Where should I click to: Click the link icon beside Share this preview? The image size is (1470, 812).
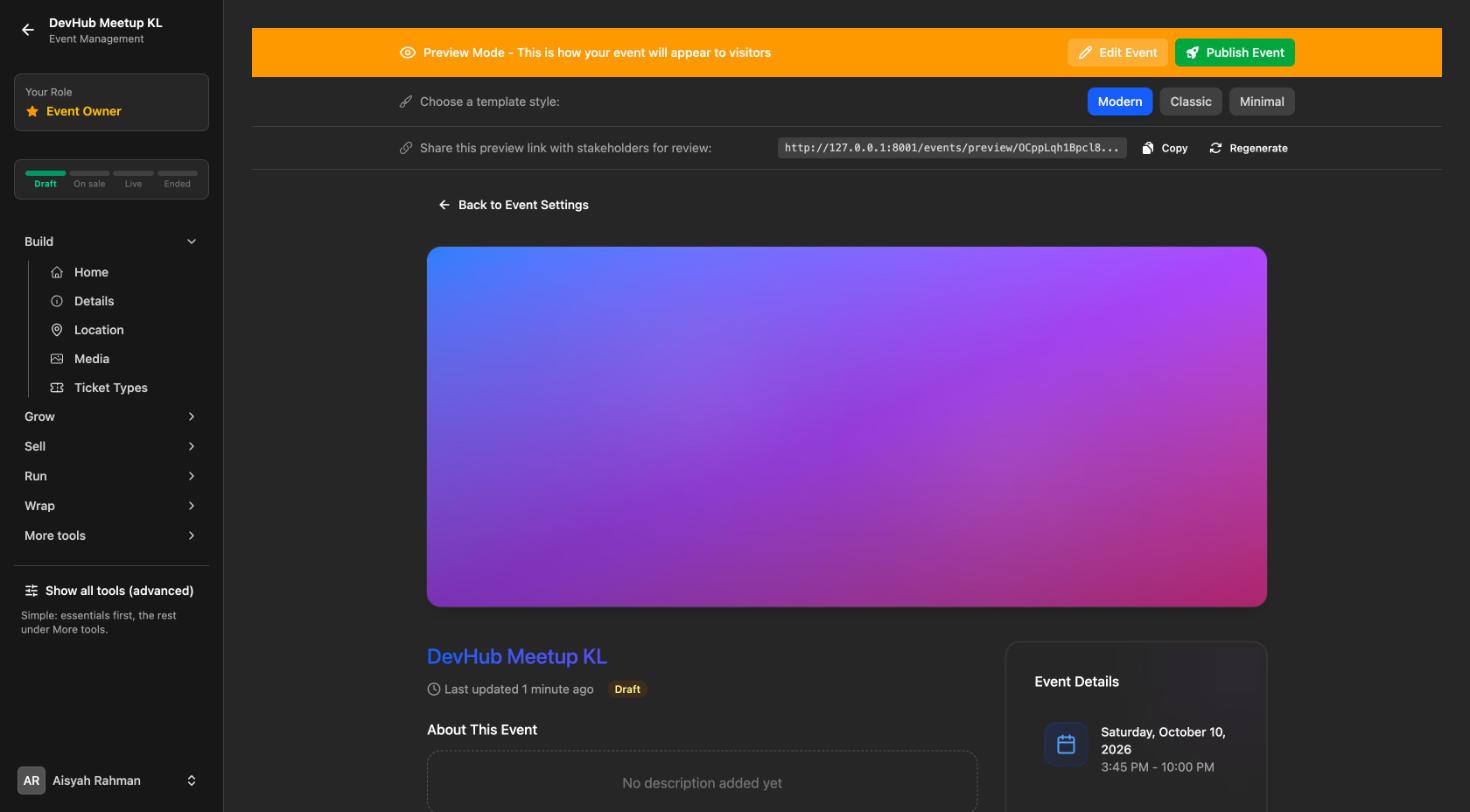coord(406,148)
